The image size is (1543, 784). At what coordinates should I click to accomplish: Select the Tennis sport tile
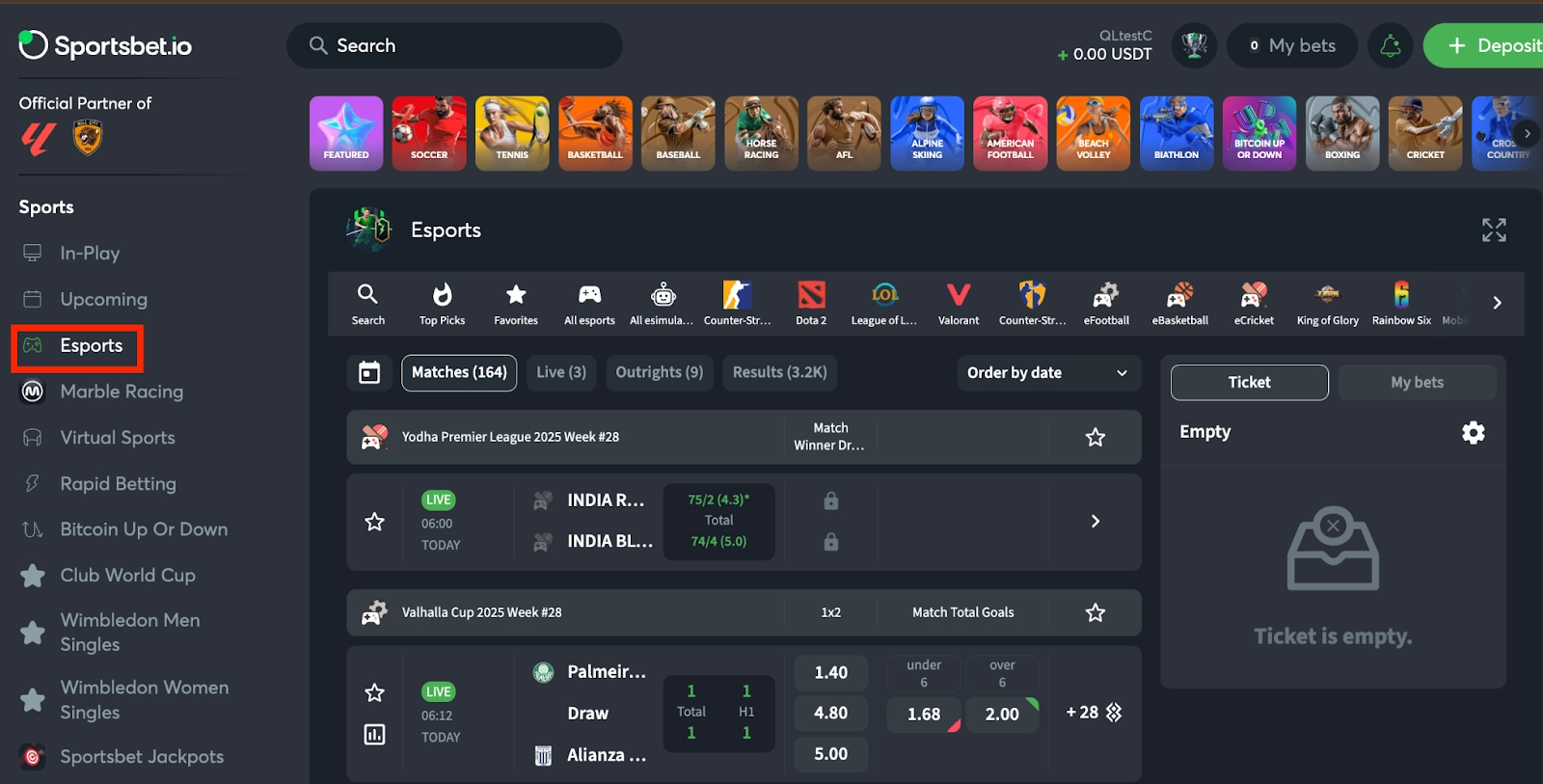click(x=512, y=133)
